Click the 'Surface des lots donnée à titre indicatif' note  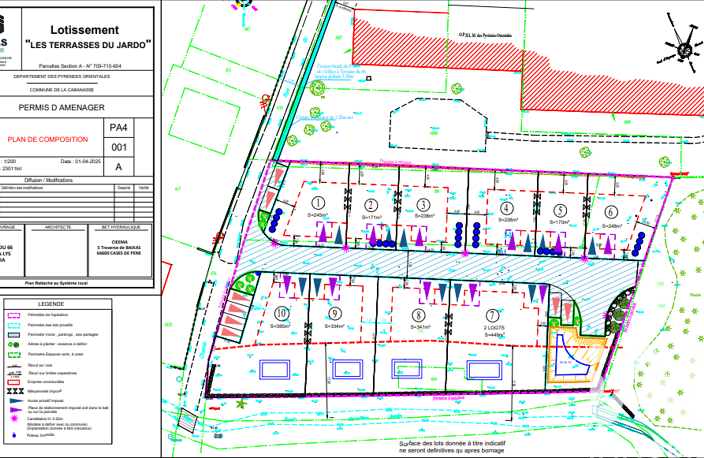pyautogui.click(x=452, y=444)
